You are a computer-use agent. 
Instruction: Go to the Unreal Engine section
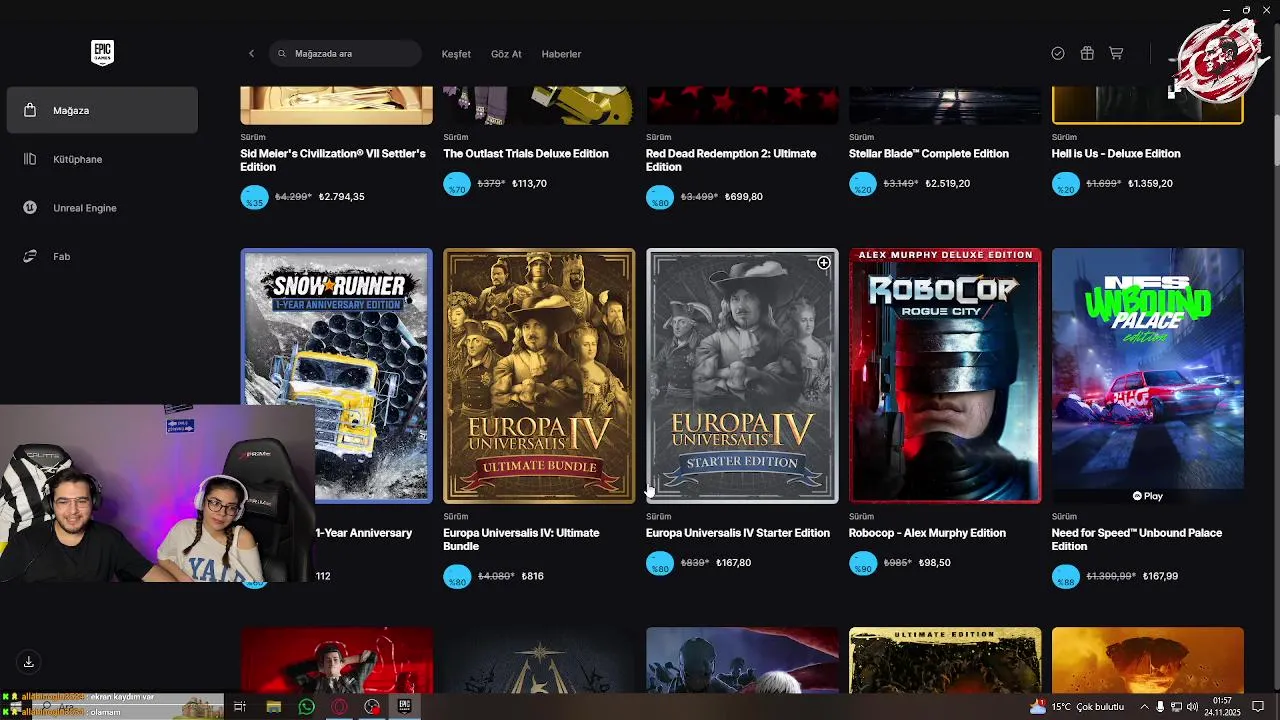pyautogui.click(x=102, y=208)
